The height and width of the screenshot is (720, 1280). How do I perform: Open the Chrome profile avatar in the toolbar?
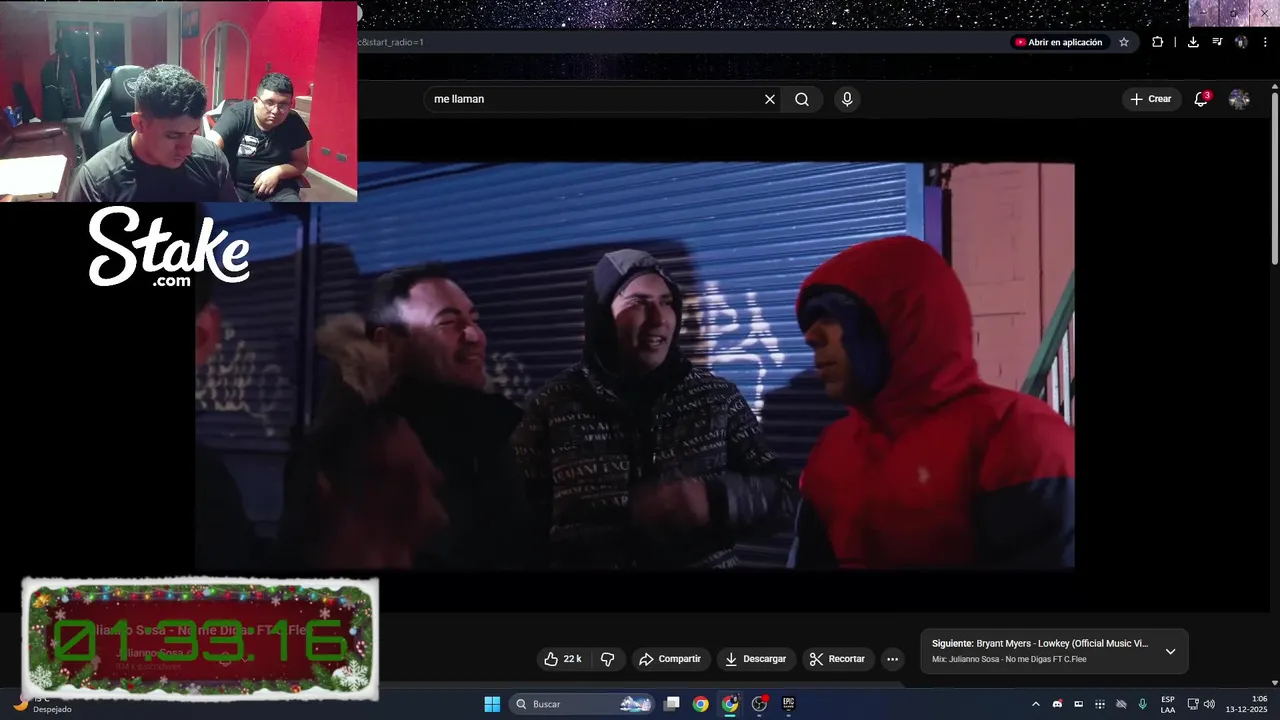pyautogui.click(x=1241, y=42)
